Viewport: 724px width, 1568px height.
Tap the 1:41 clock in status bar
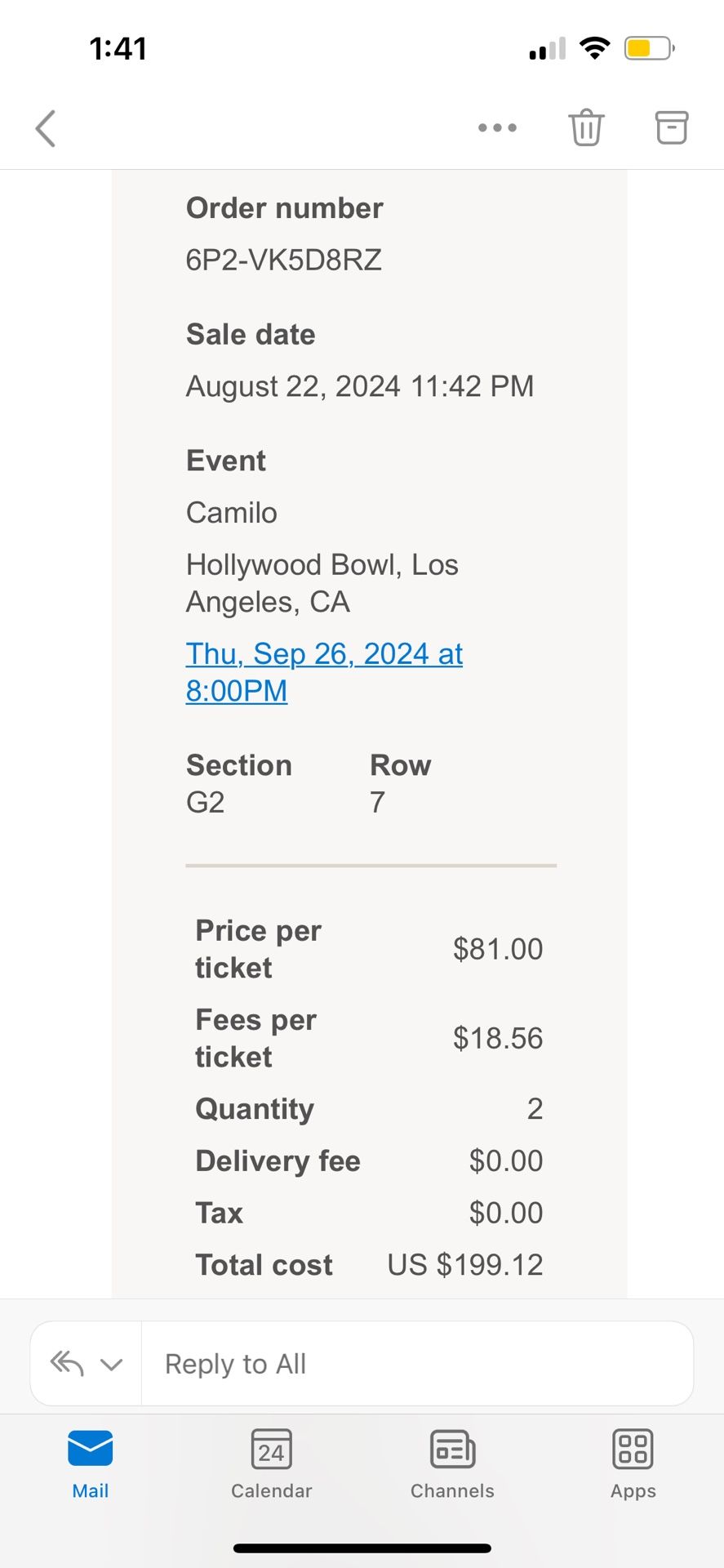(118, 49)
